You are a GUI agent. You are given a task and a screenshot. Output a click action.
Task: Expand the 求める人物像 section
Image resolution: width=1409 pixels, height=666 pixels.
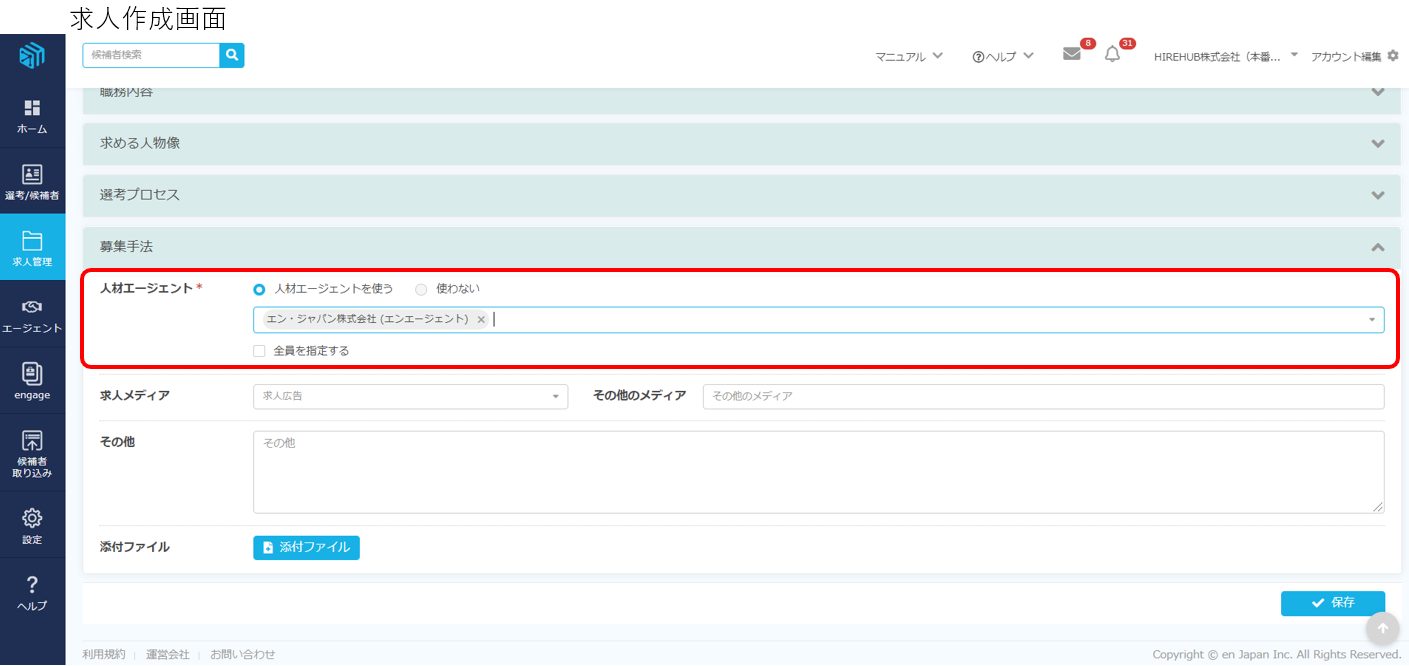(741, 143)
